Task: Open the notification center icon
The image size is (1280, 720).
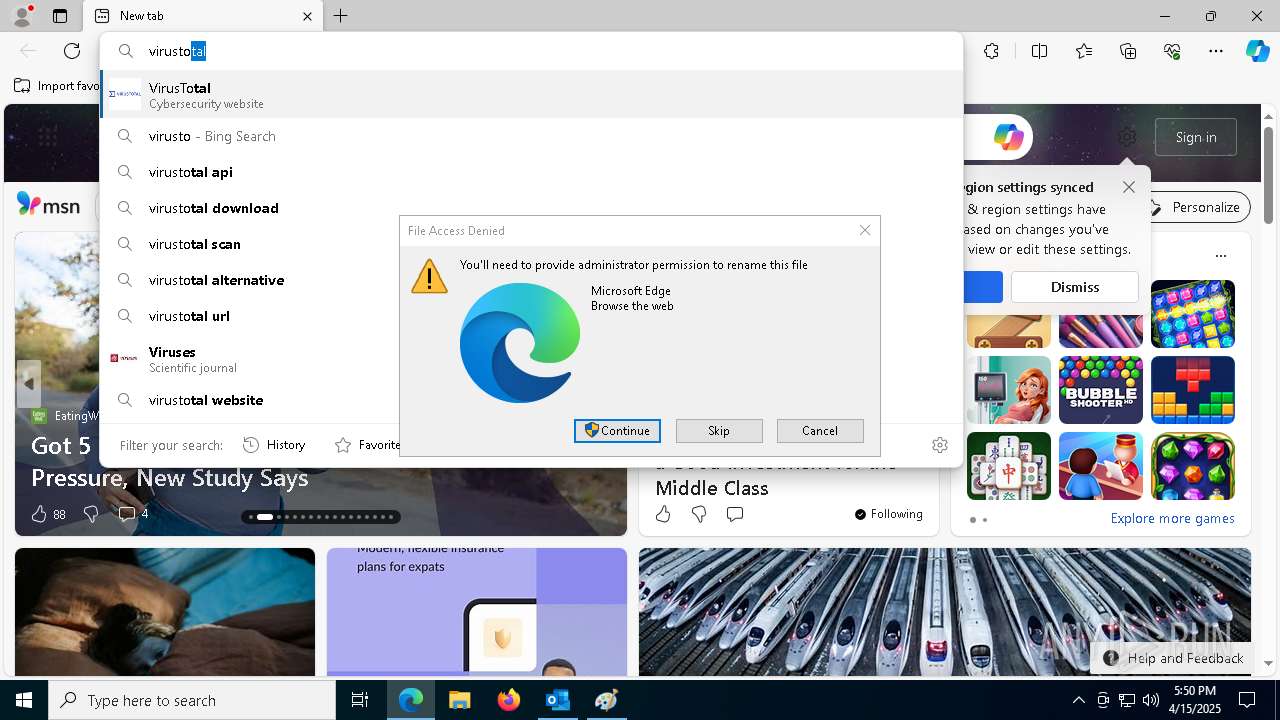Action: coord(1247,701)
